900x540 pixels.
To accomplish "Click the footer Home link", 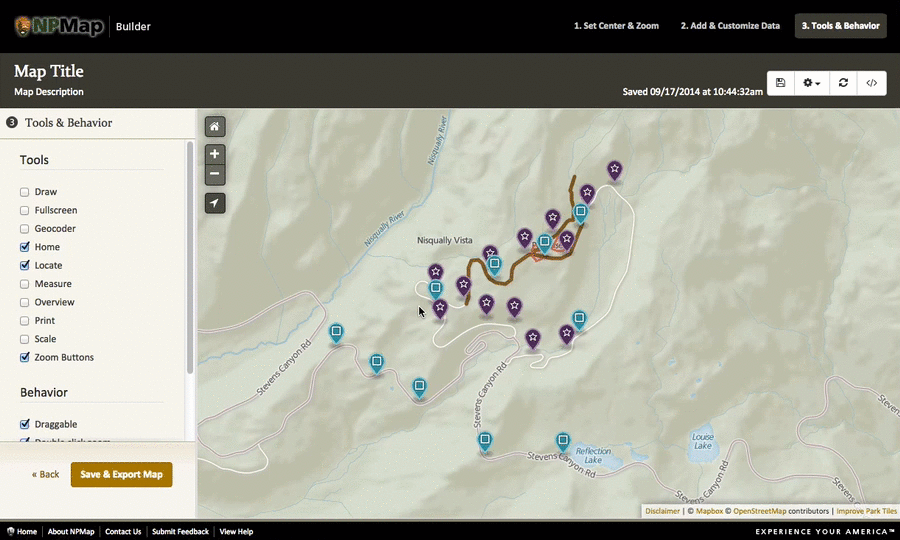I will pyautogui.click(x=22, y=531).
